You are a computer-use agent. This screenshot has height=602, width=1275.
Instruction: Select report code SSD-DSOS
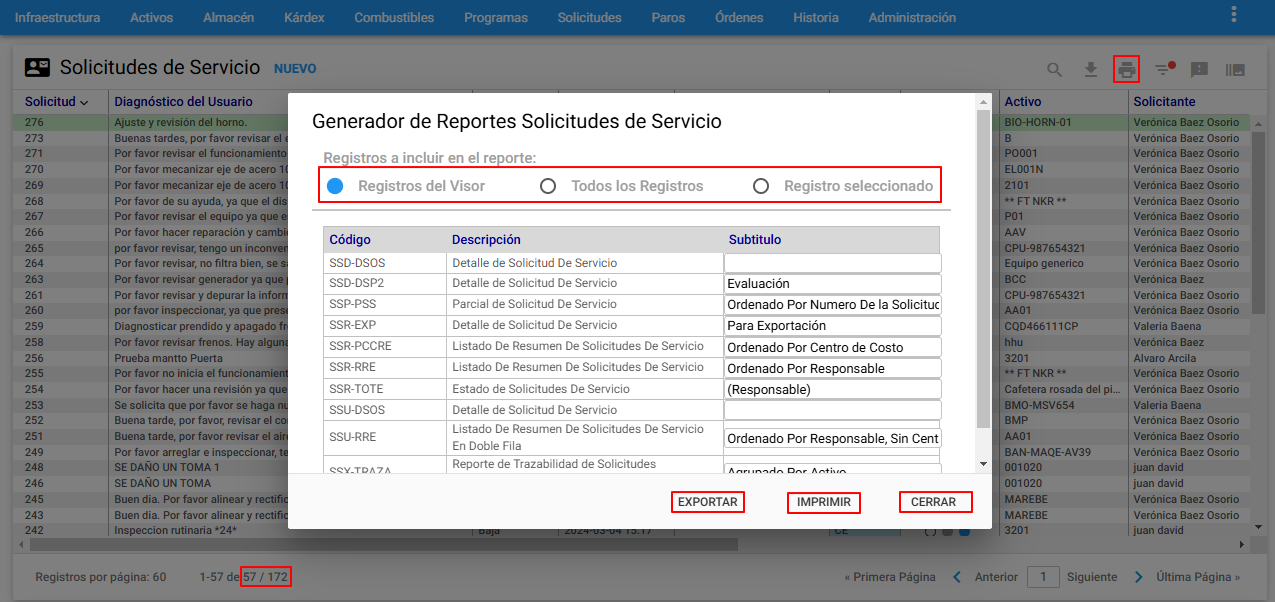[357, 263]
